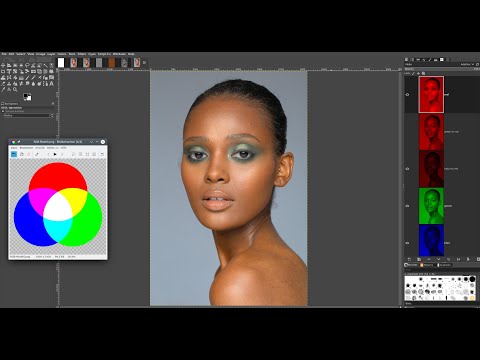Switch to the orange image tab
480x360 pixels.
(112, 62)
